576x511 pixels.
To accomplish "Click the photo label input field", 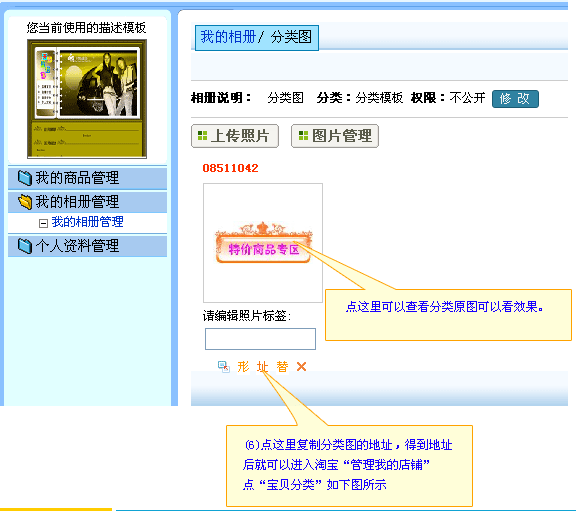I will point(260,339).
